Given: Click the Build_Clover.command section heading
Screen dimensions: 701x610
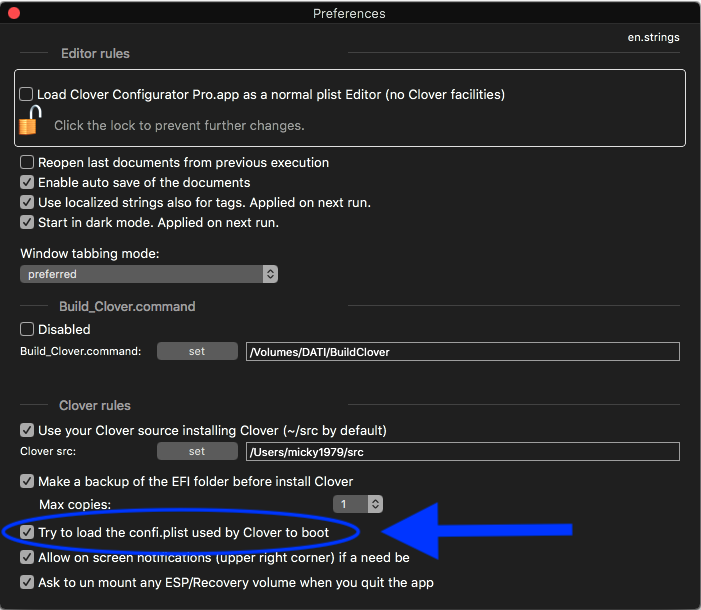Looking at the screenshot, I should pos(127,306).
